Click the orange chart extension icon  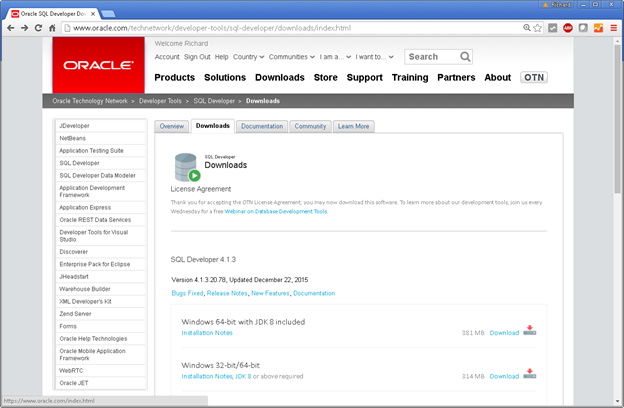598,28
